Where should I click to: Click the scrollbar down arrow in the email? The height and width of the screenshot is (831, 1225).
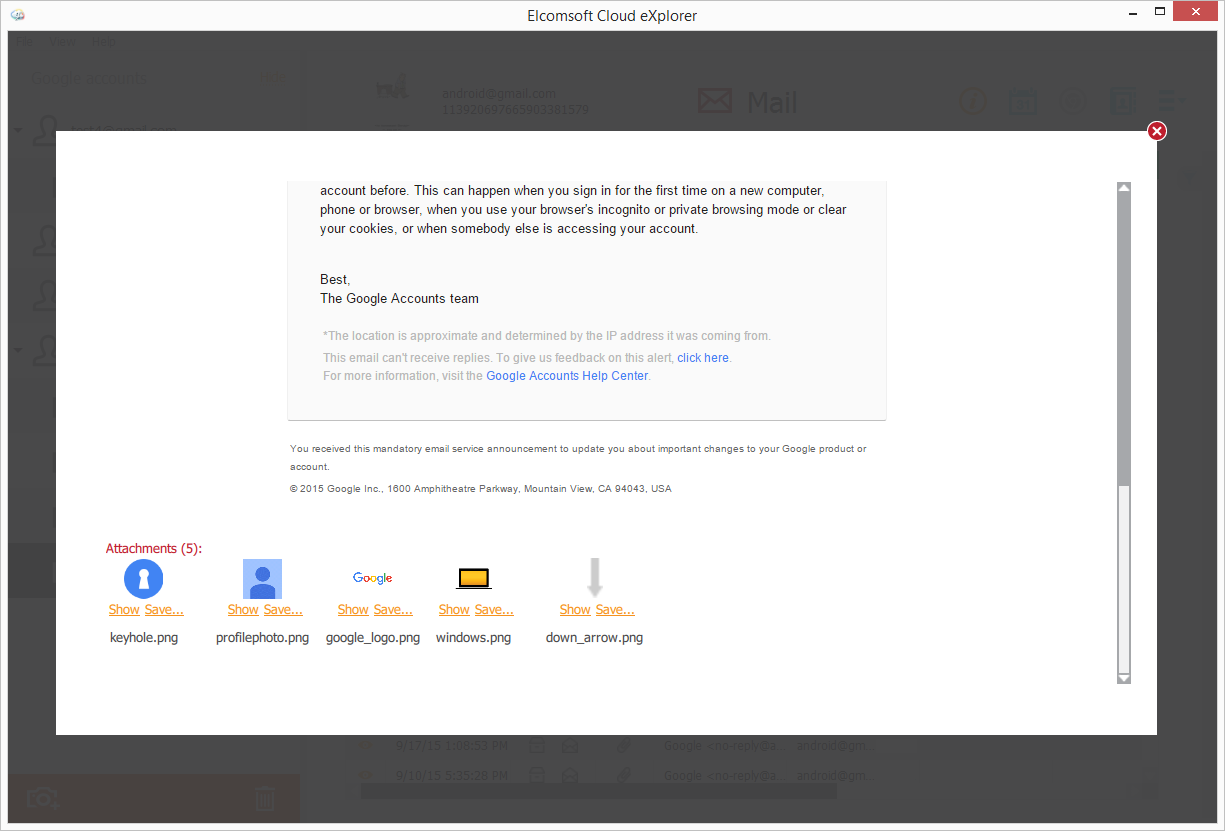(x=1123, y=677)
